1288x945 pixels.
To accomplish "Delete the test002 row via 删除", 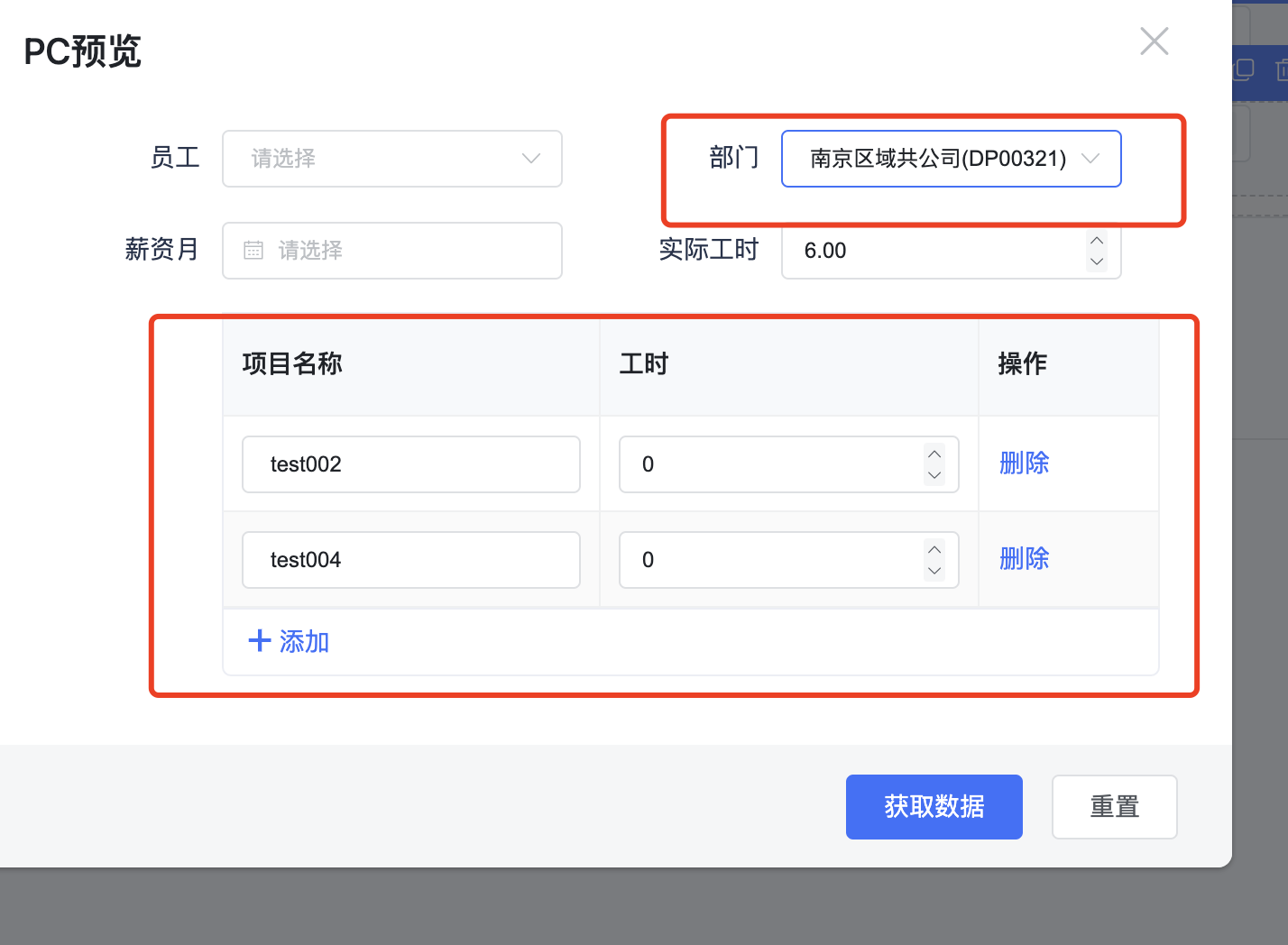I will 1025,463.
